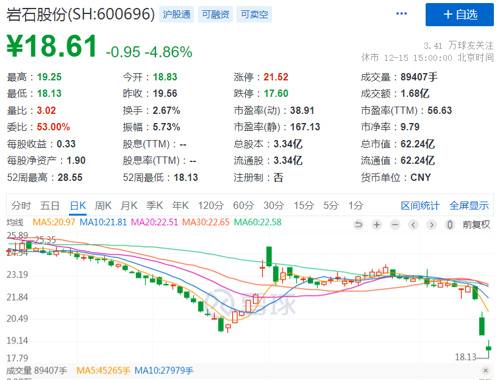Viewport: 500px width, 380px height.
Task: Close the volume panel with the x icon
Action: (x=486, y=370)
